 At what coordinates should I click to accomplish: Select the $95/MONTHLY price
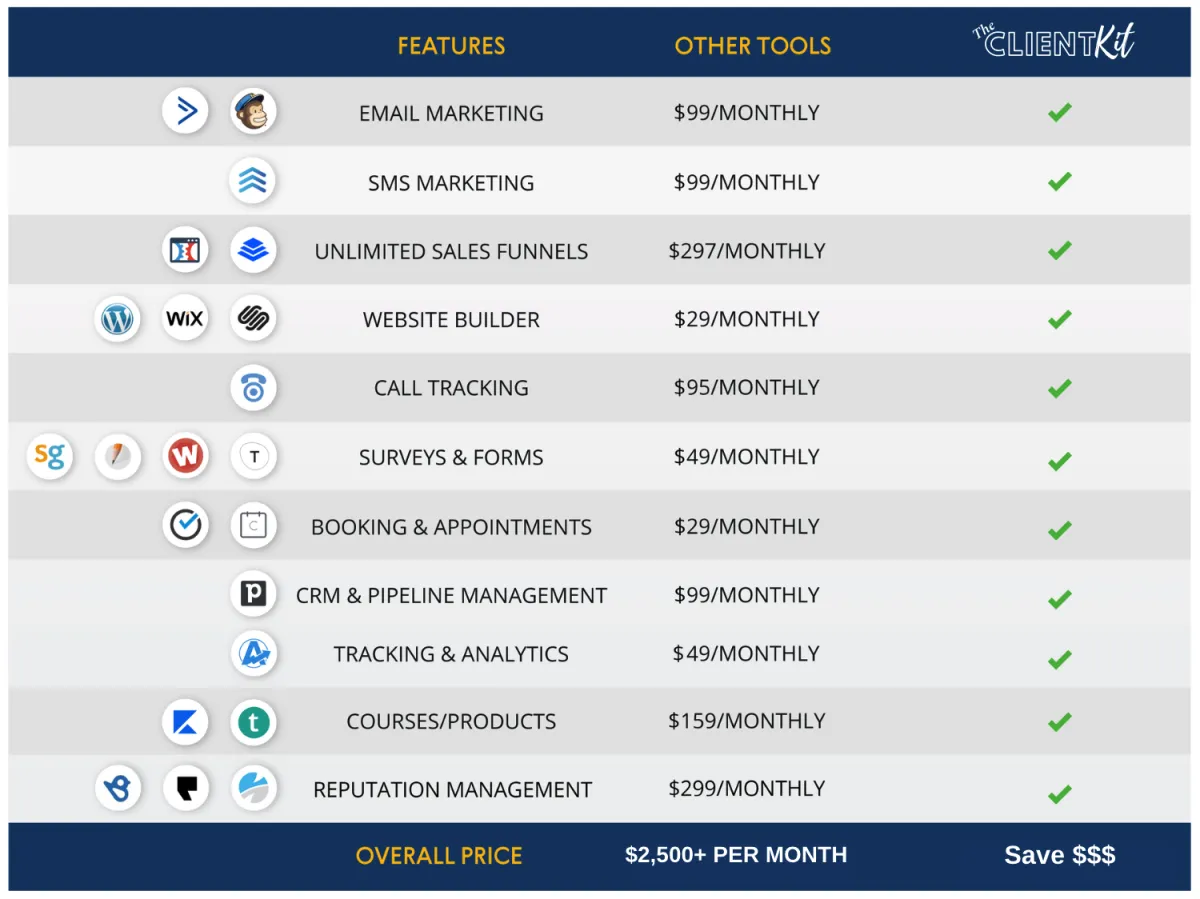tap(747, 388)
